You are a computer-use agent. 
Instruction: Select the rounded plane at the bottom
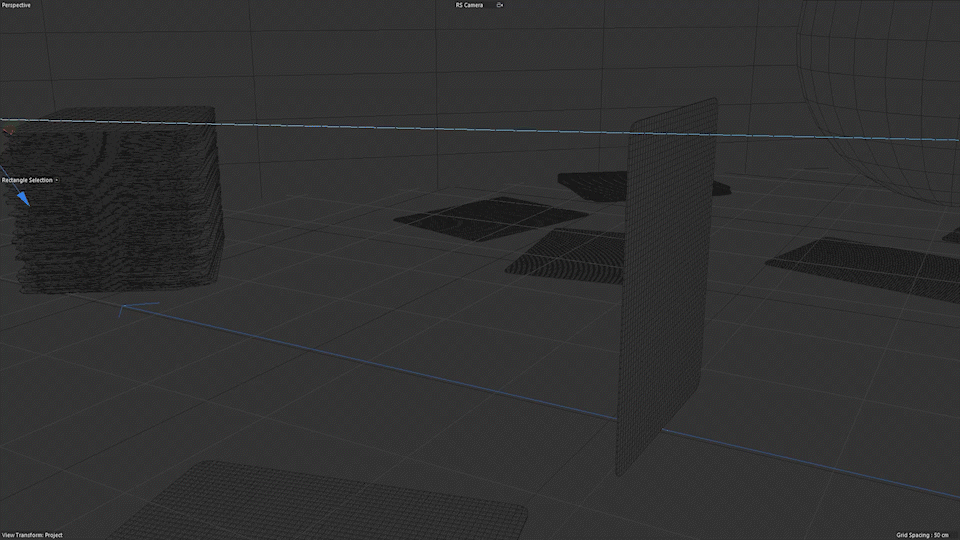point(330,505)
